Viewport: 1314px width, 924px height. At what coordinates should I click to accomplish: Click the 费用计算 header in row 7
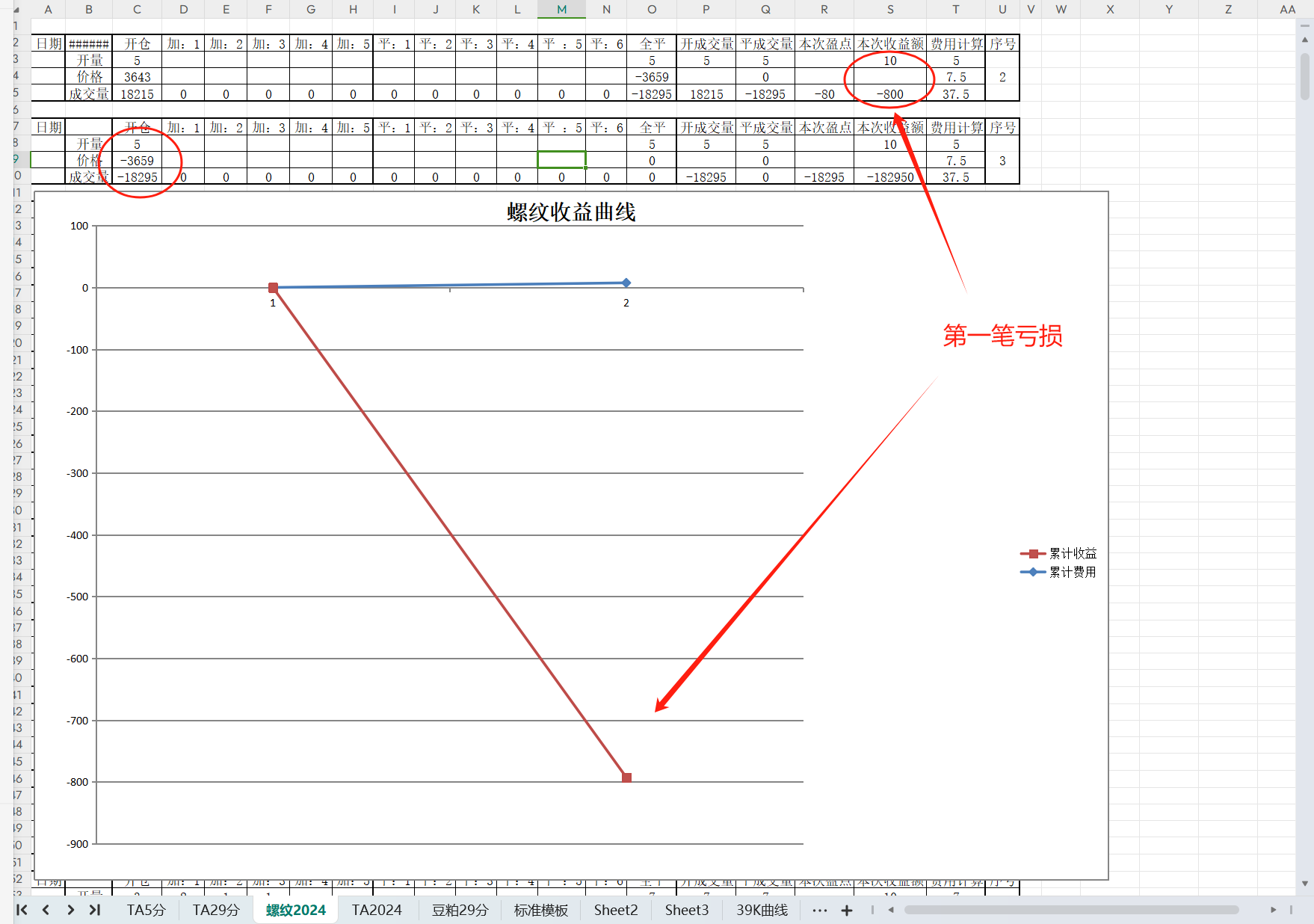coord(956,128)
